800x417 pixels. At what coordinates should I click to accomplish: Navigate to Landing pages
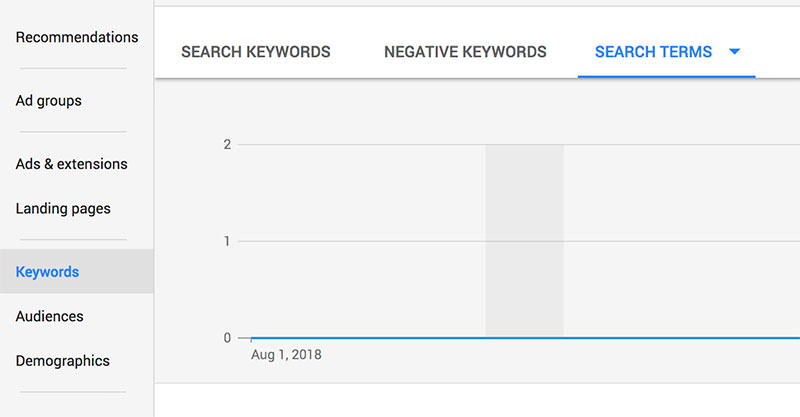(x=63, y=209)
